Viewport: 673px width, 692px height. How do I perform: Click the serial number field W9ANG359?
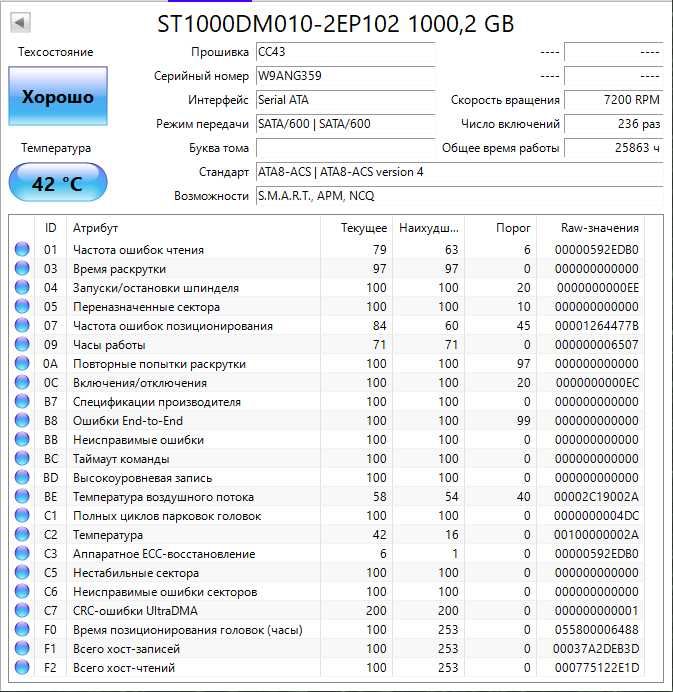pyautogui.click(x=346, y=76)
